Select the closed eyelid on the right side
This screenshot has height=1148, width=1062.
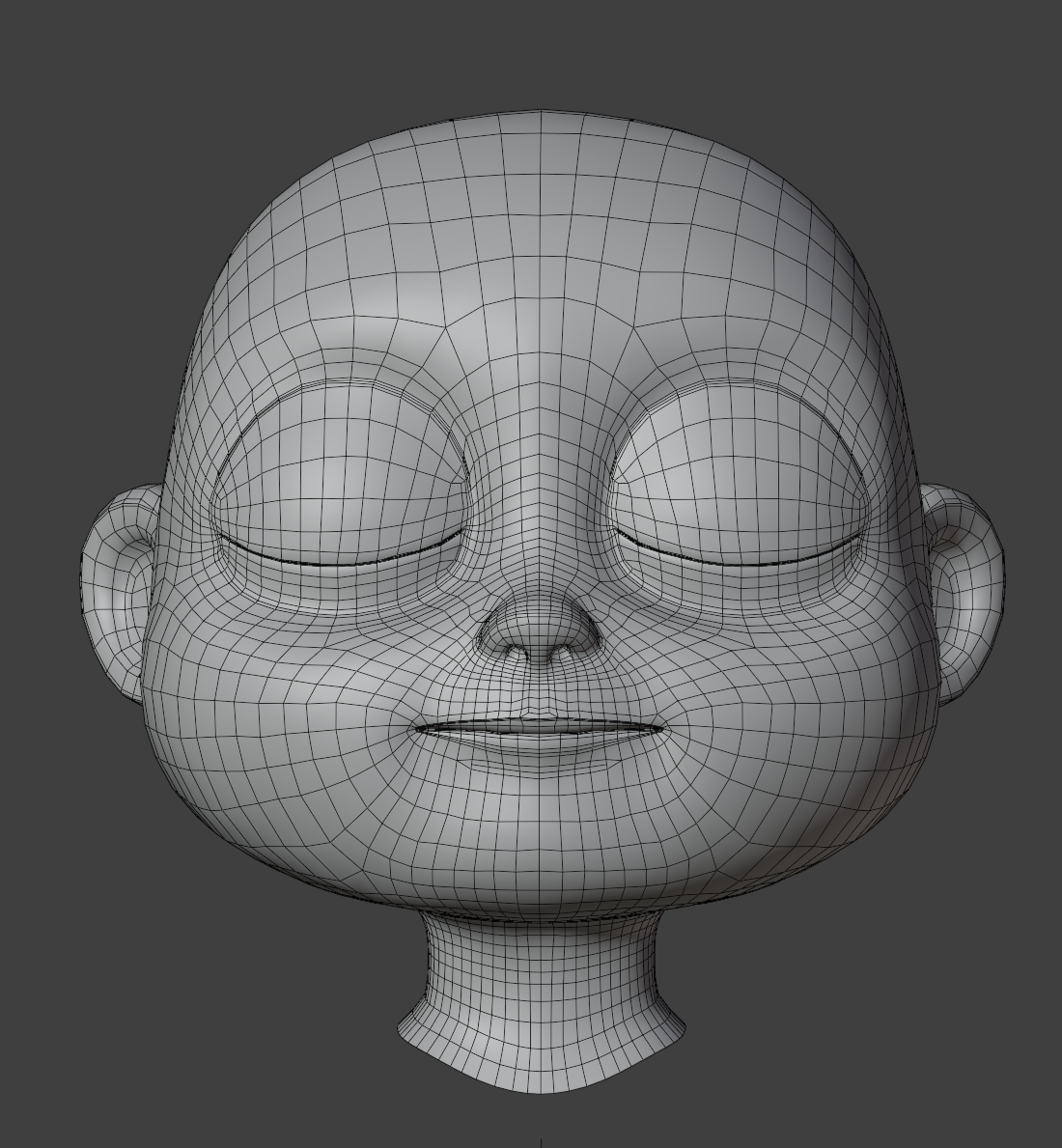[739, 483]
